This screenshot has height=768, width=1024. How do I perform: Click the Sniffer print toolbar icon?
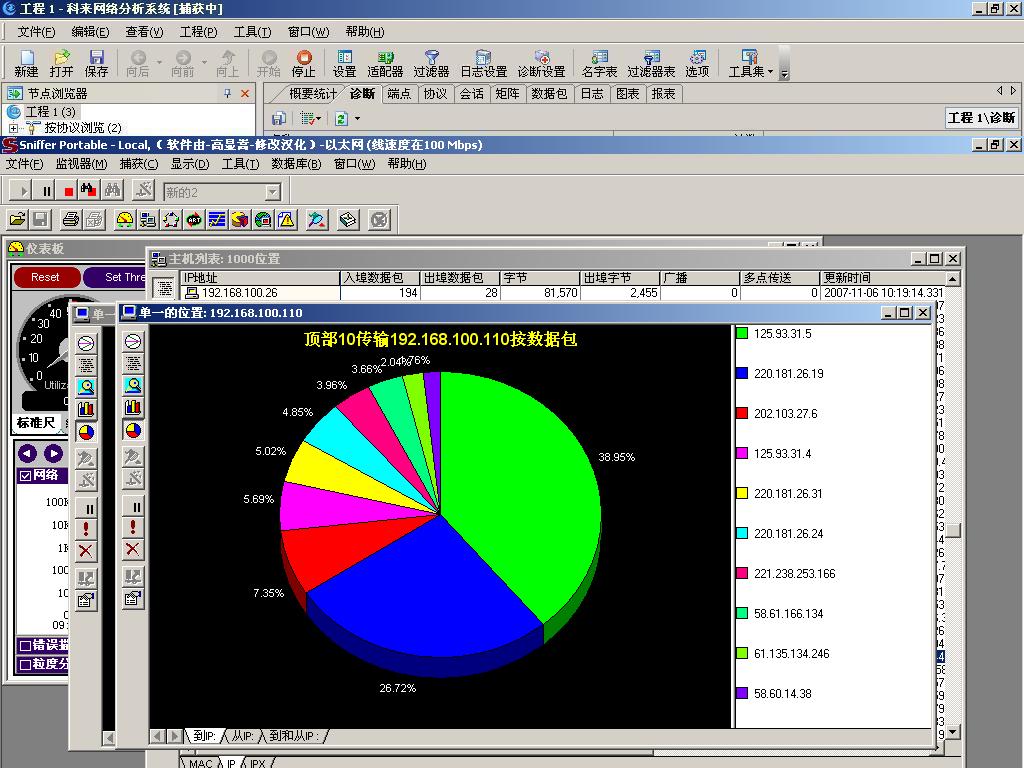click(x=71, y=220)
